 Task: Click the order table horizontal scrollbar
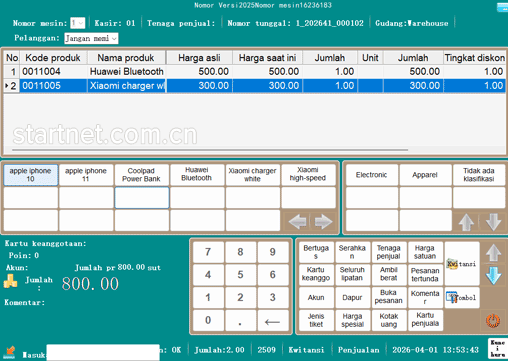[210, 150]
